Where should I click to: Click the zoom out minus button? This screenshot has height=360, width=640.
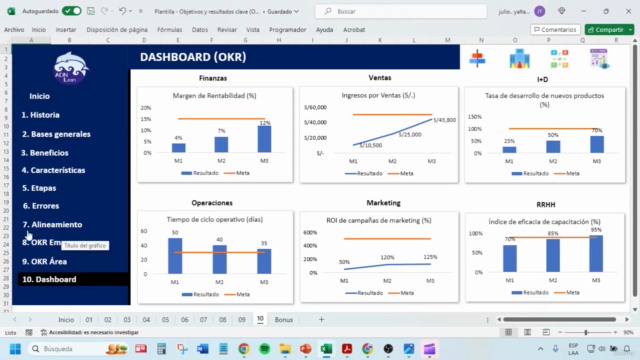[x=560, y=332]
